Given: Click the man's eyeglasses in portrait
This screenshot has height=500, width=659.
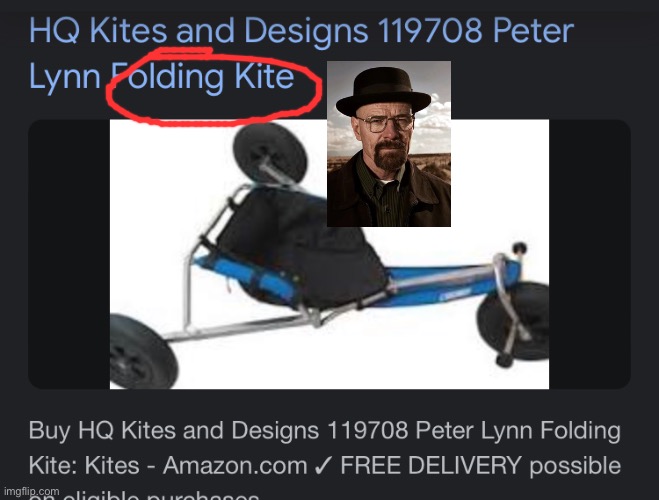Looking at the screenshot, I should [x=385, y=123].
